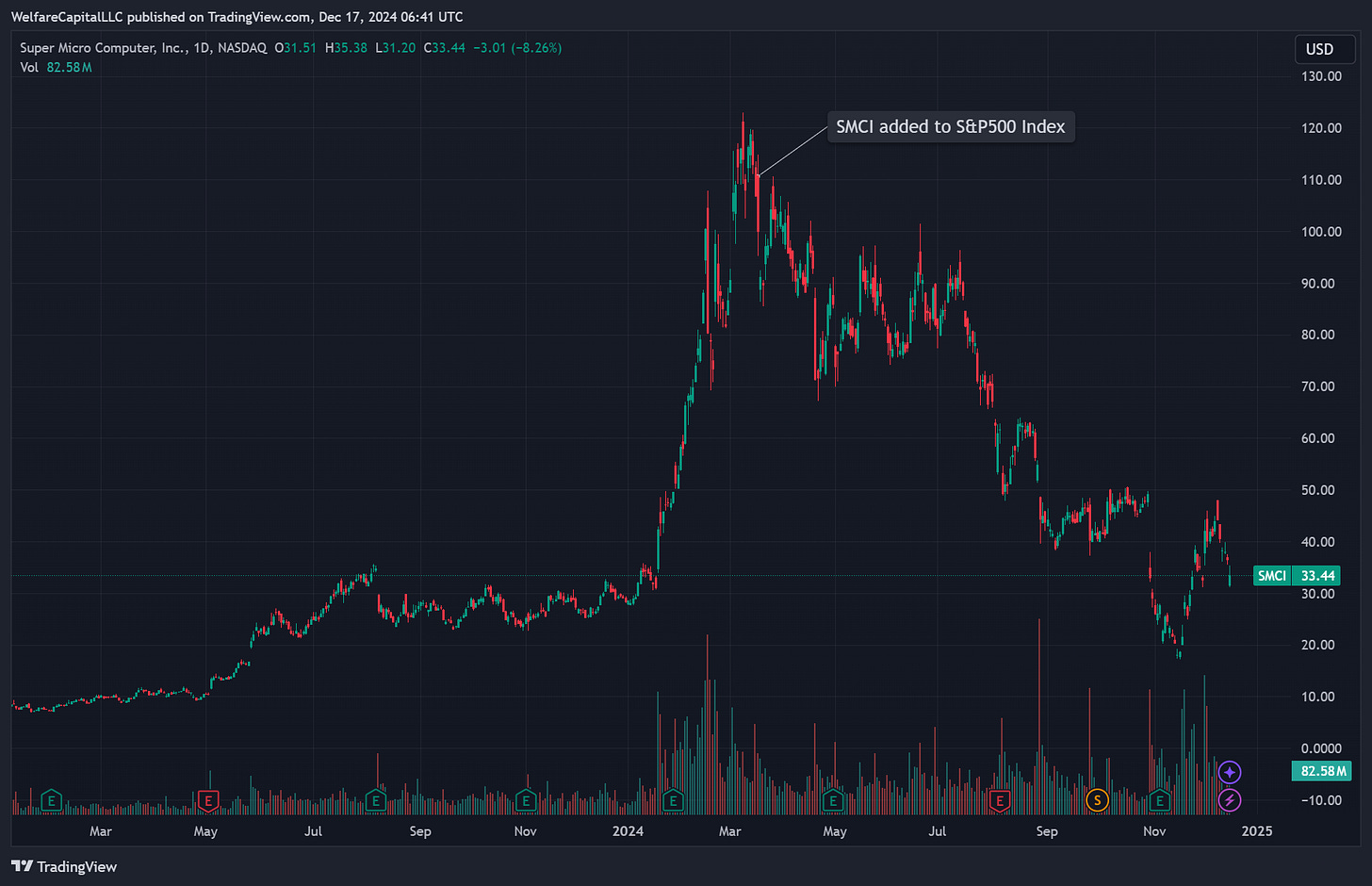This screenshot has height=886, width=1372.
Task: Click the green E earnings marker near Nov 2023
Action: click(526, 801)
